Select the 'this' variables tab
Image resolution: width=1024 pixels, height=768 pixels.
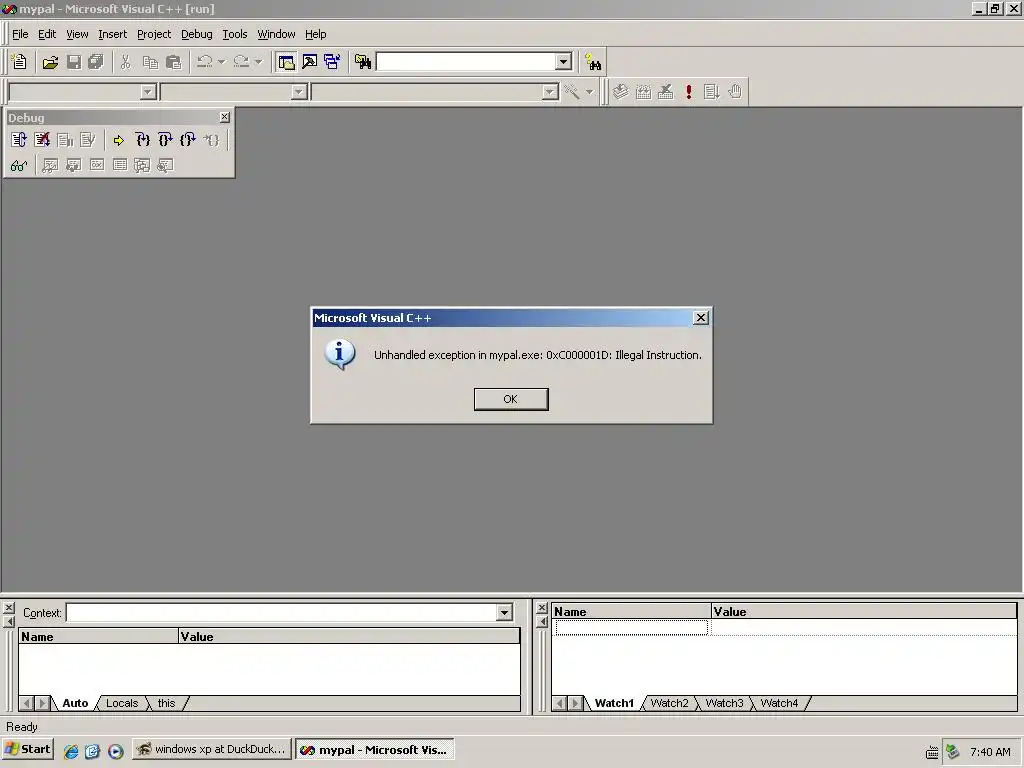pos(167,703)
